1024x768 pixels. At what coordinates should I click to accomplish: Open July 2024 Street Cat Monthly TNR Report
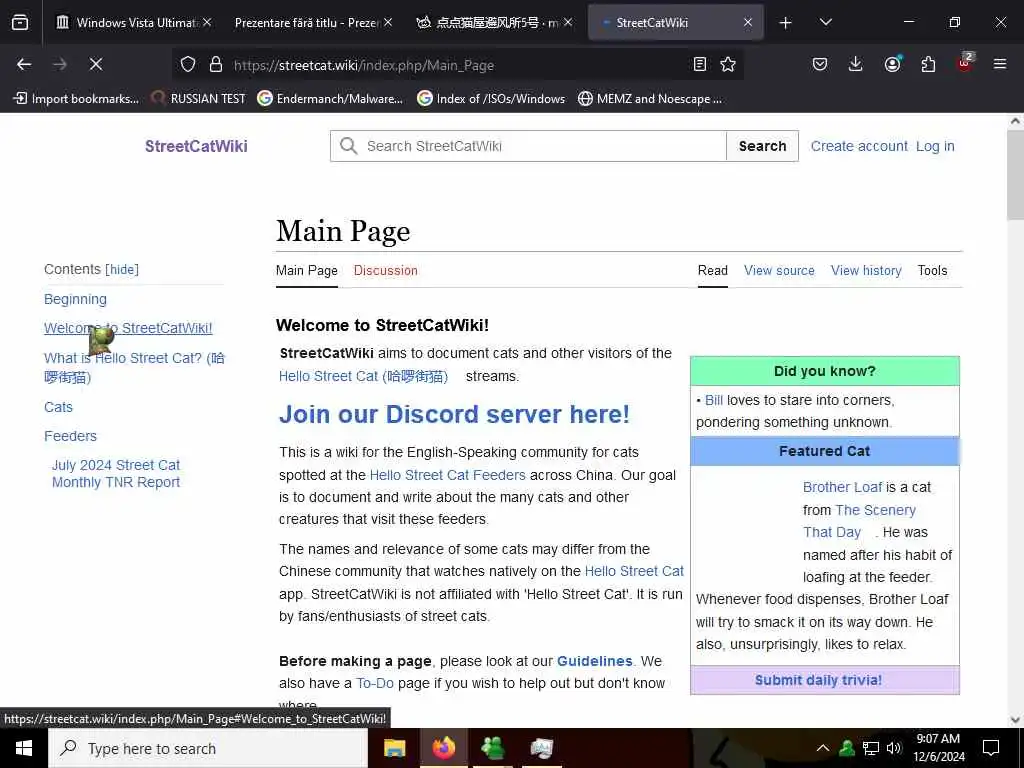pyautogui.click(x=116, y=473)
